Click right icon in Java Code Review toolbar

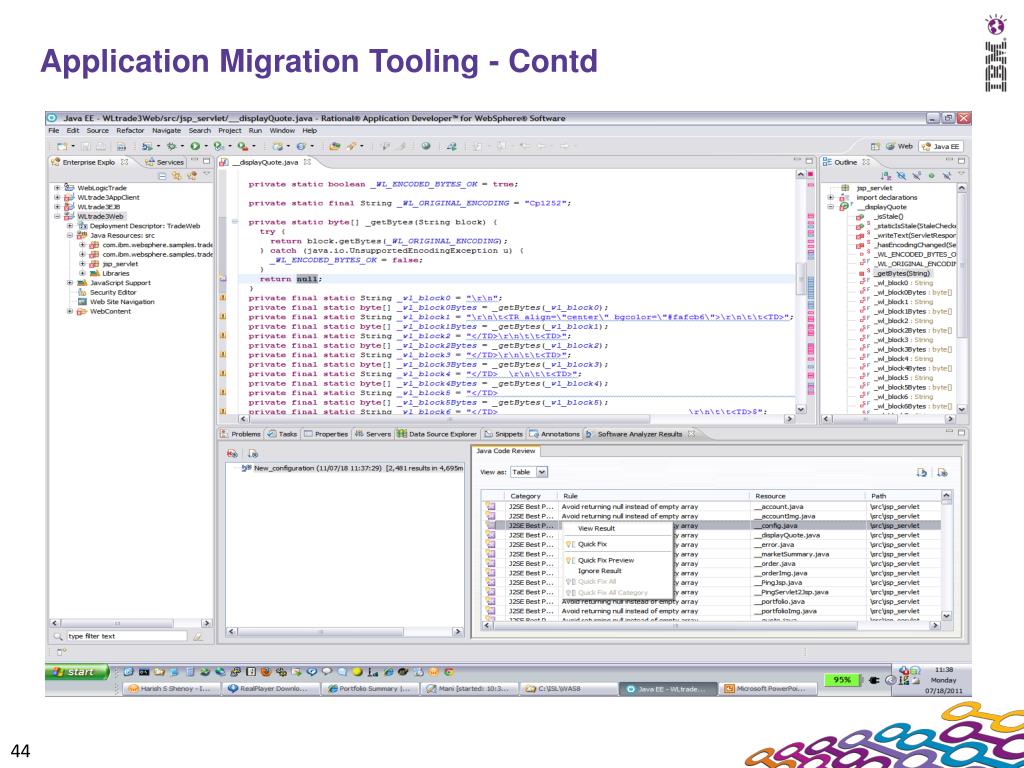pyautogui.click(x=942, y=472)
